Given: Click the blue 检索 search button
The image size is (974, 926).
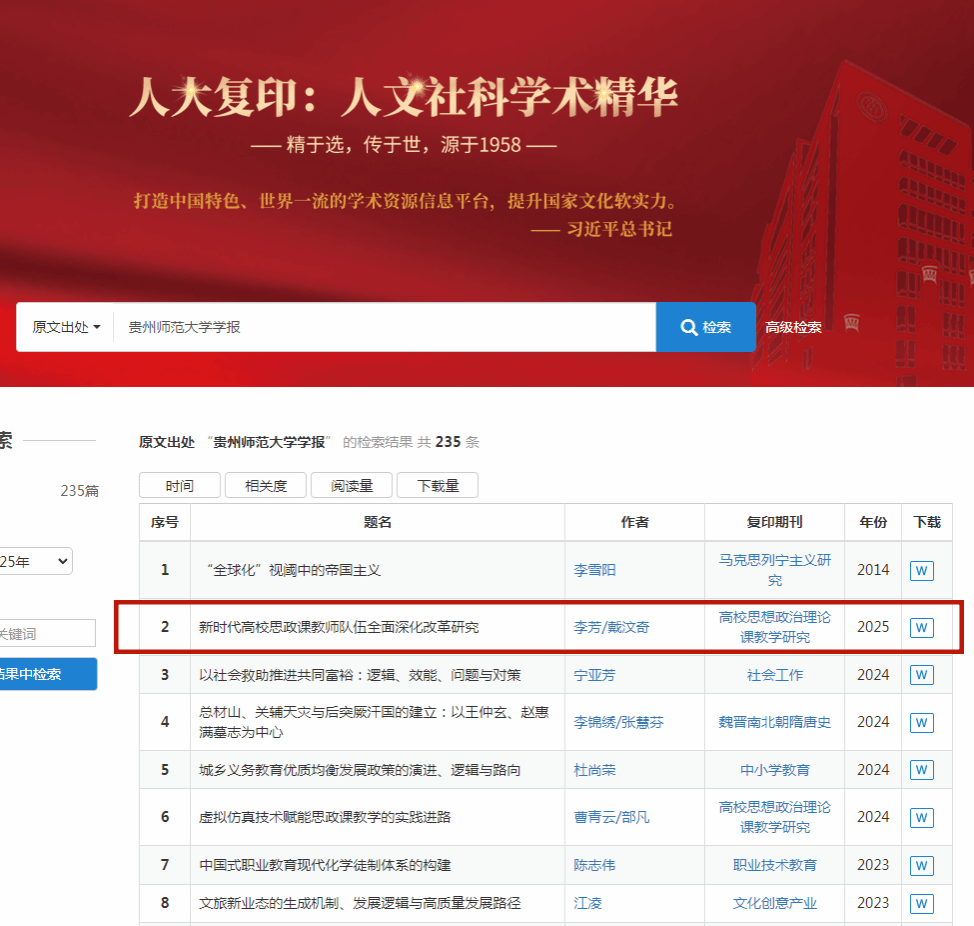Looking at the screenshot, I should (x=705, y=327).
